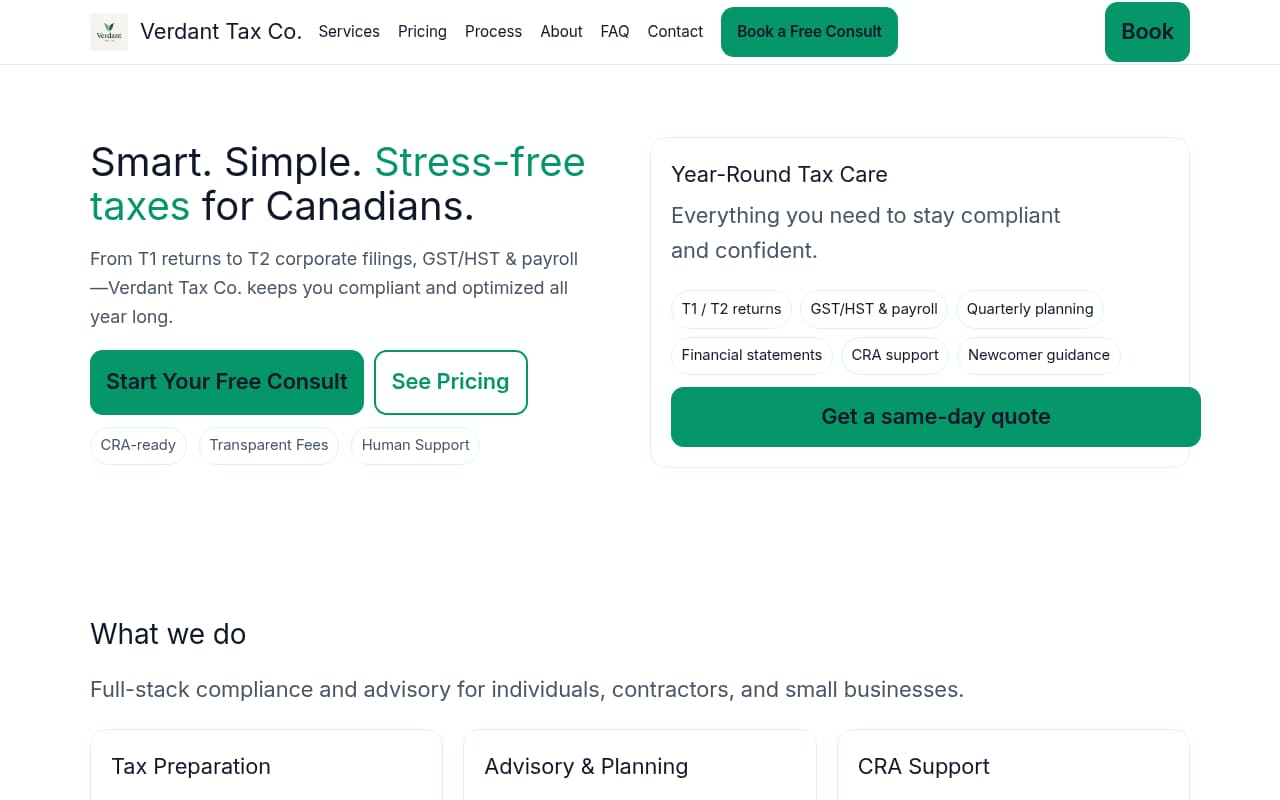Navigate to the Process page
The width and height of the screenshot is (1280, 800).
pyautogui.click(x=493, y=31)
